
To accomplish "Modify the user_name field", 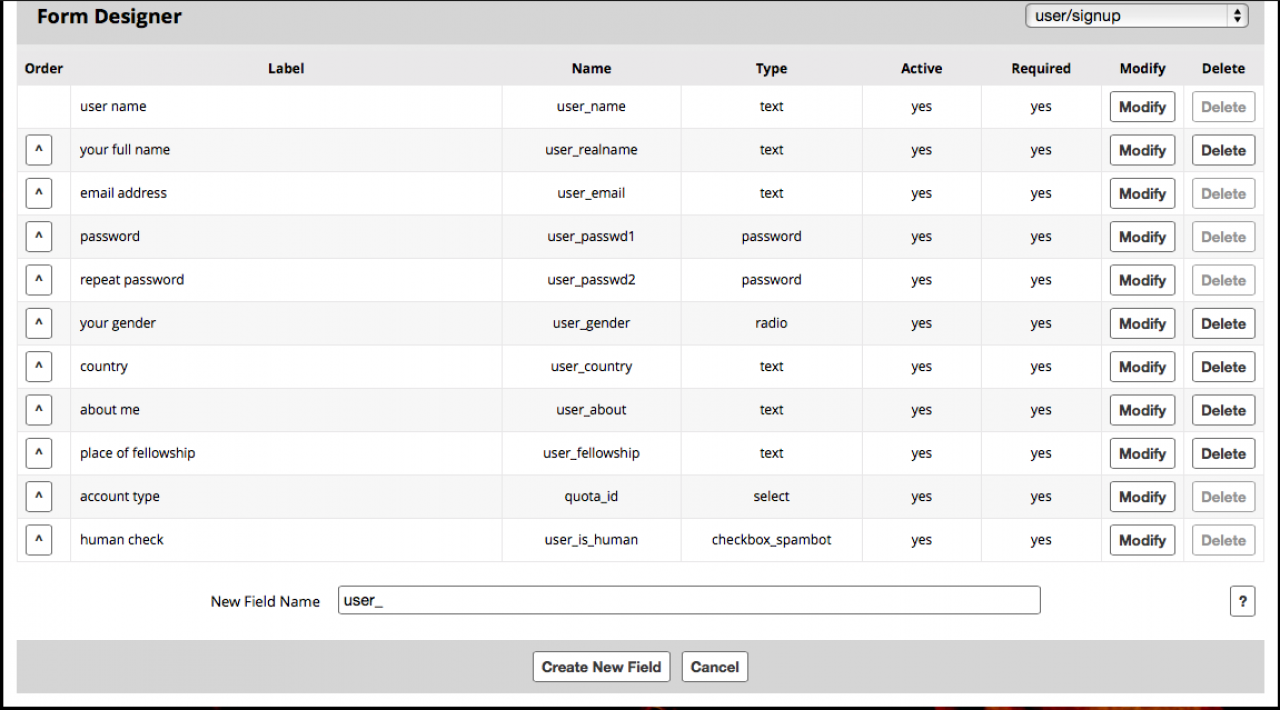I will 1142,107.
